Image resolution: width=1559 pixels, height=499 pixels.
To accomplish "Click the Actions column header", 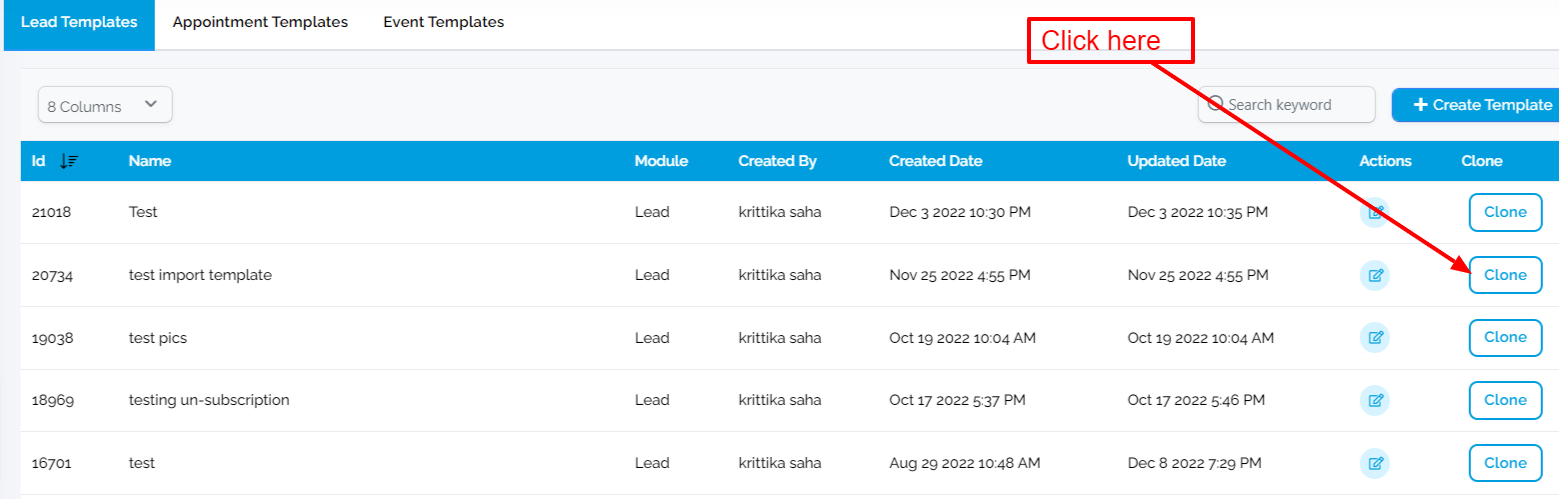I will pyautogui.click(x=1385, y=161).
